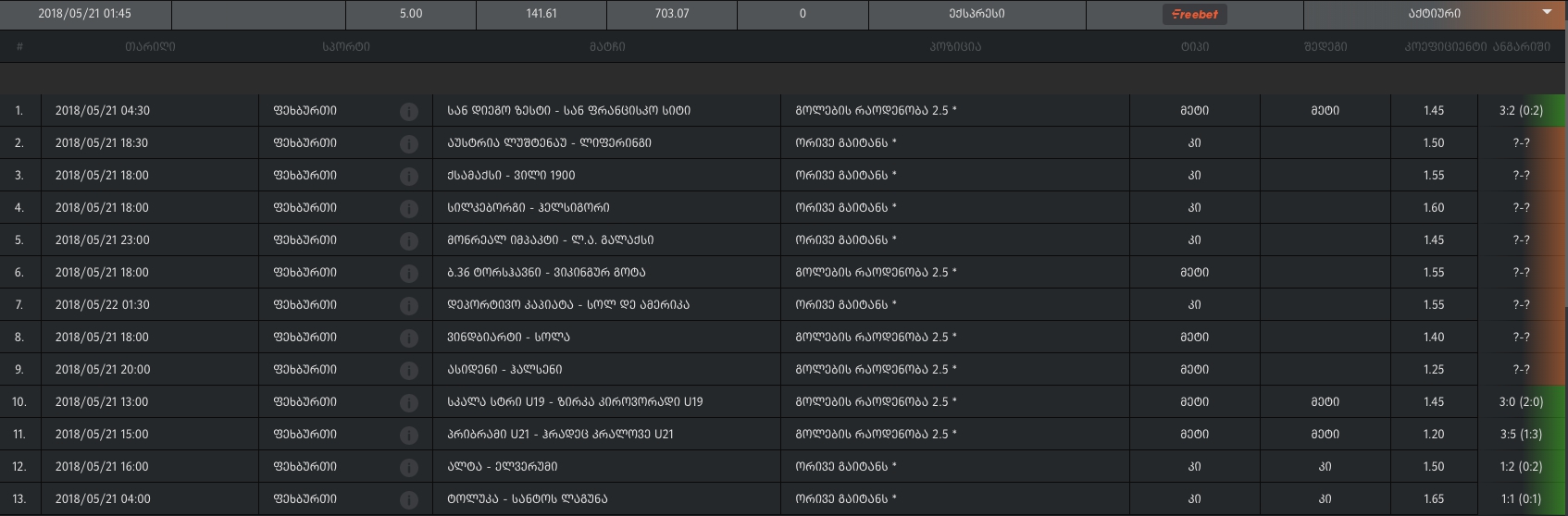Open info icon for სილკებორგი - ჰელსინგორი
1568x516 pixels.
(x=408, y=208)
